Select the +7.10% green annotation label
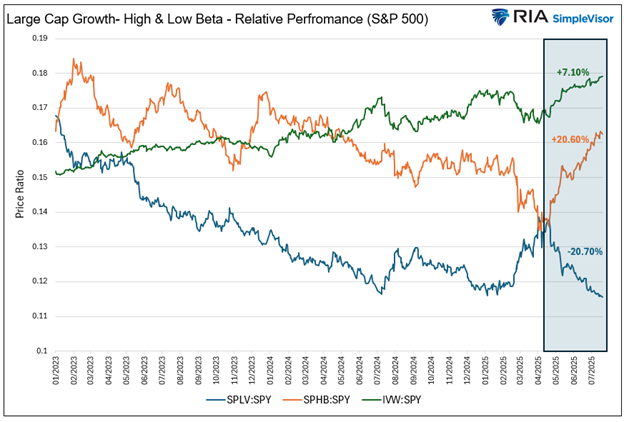 (574, 73)
